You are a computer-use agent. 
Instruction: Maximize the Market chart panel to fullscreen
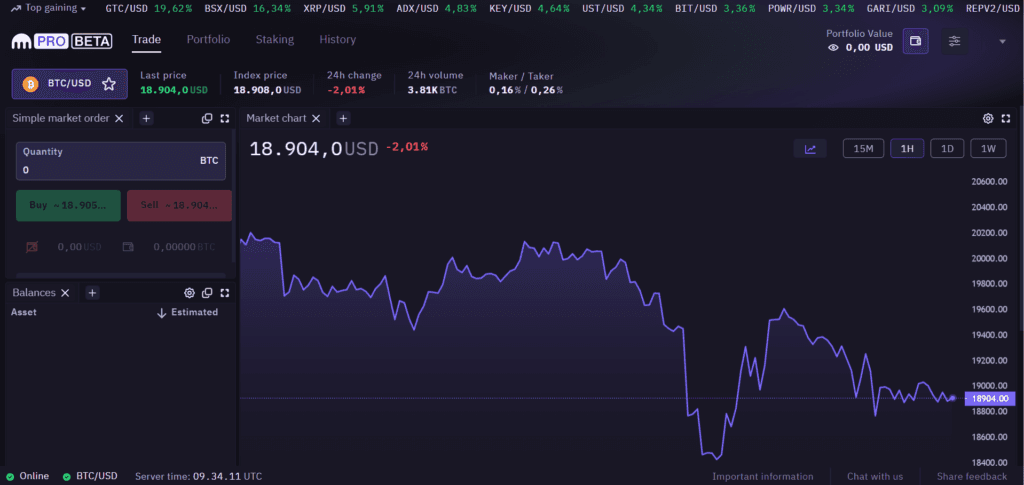(x=1008, y=118)
